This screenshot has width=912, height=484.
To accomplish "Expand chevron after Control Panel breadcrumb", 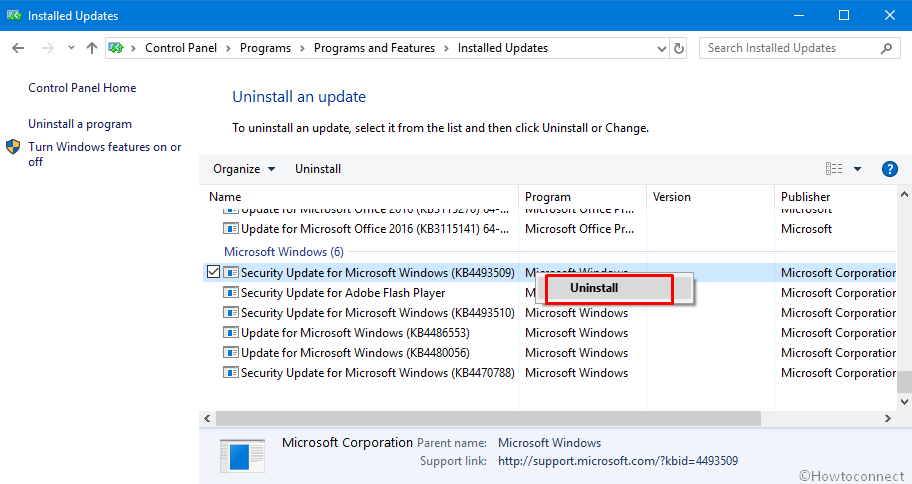I will point(228,48).
